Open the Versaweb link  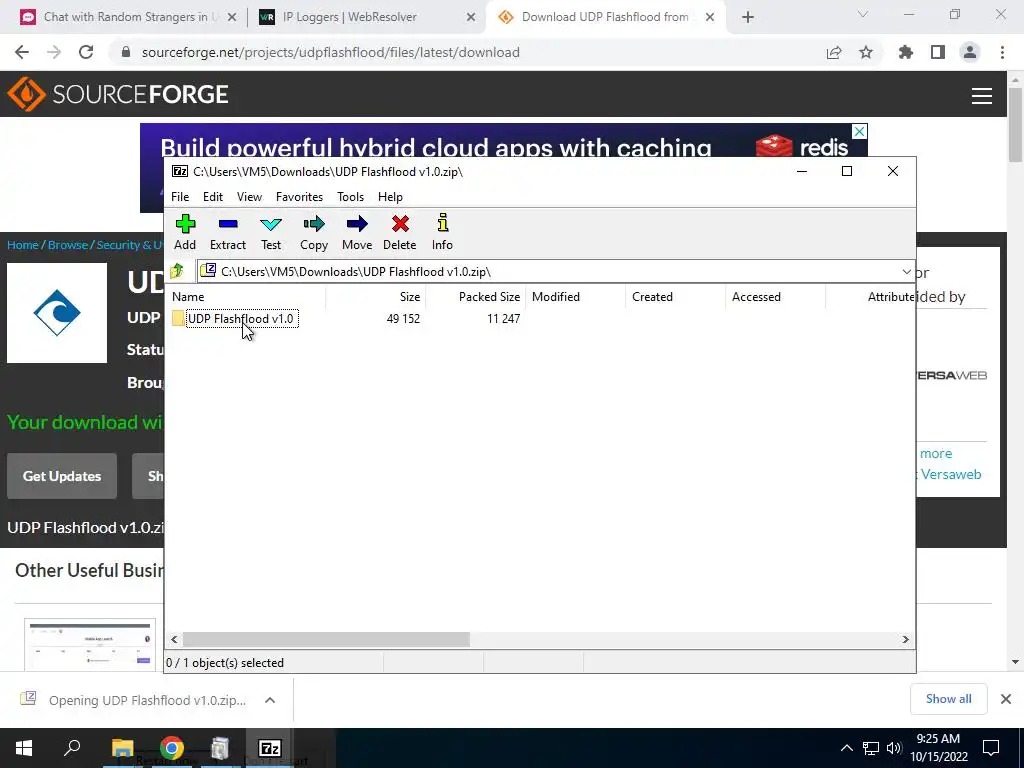pyautogui.click(x=951, y=474)
